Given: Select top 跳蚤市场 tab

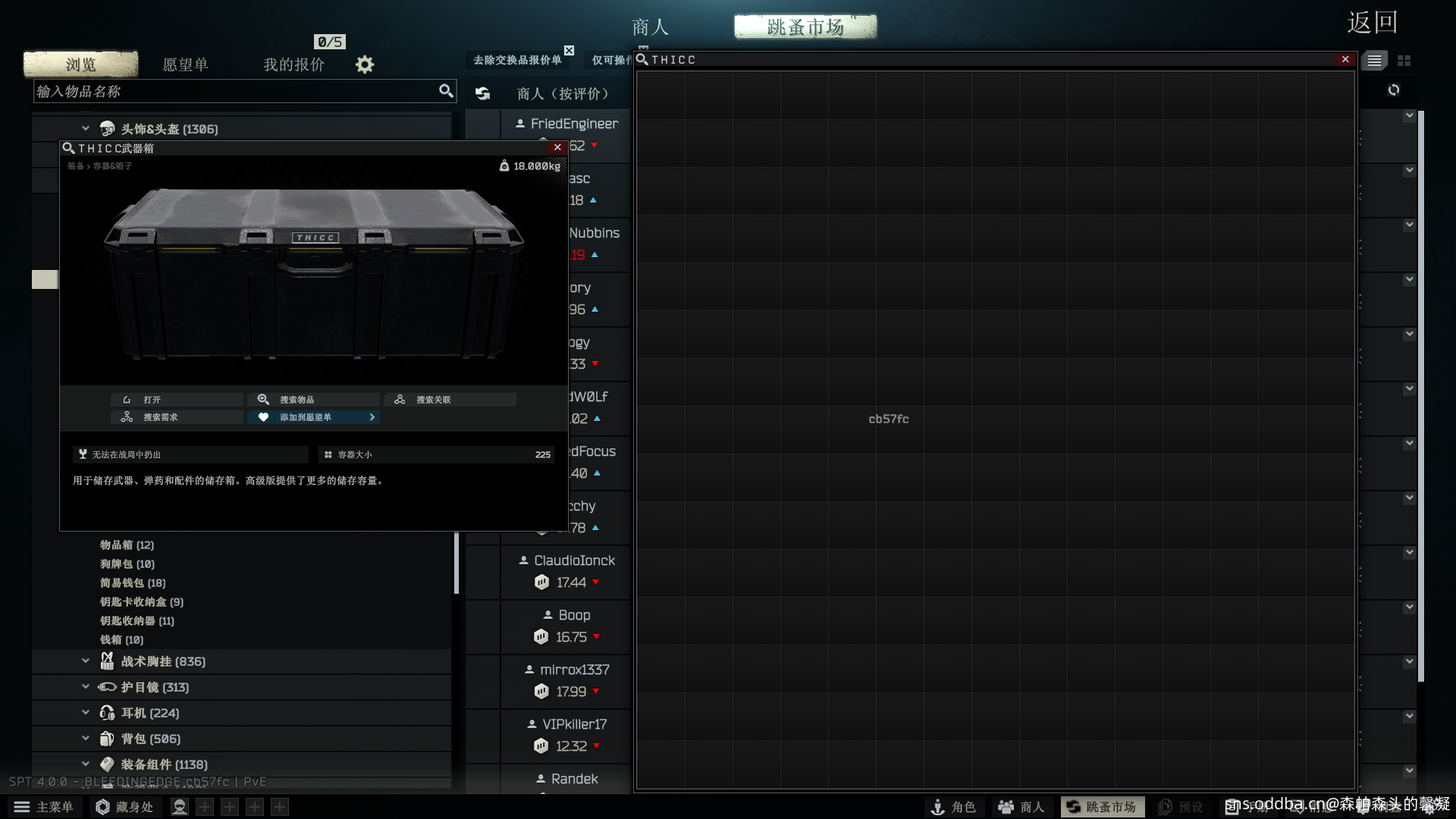Looking at the screenshot, I should 805,27.
